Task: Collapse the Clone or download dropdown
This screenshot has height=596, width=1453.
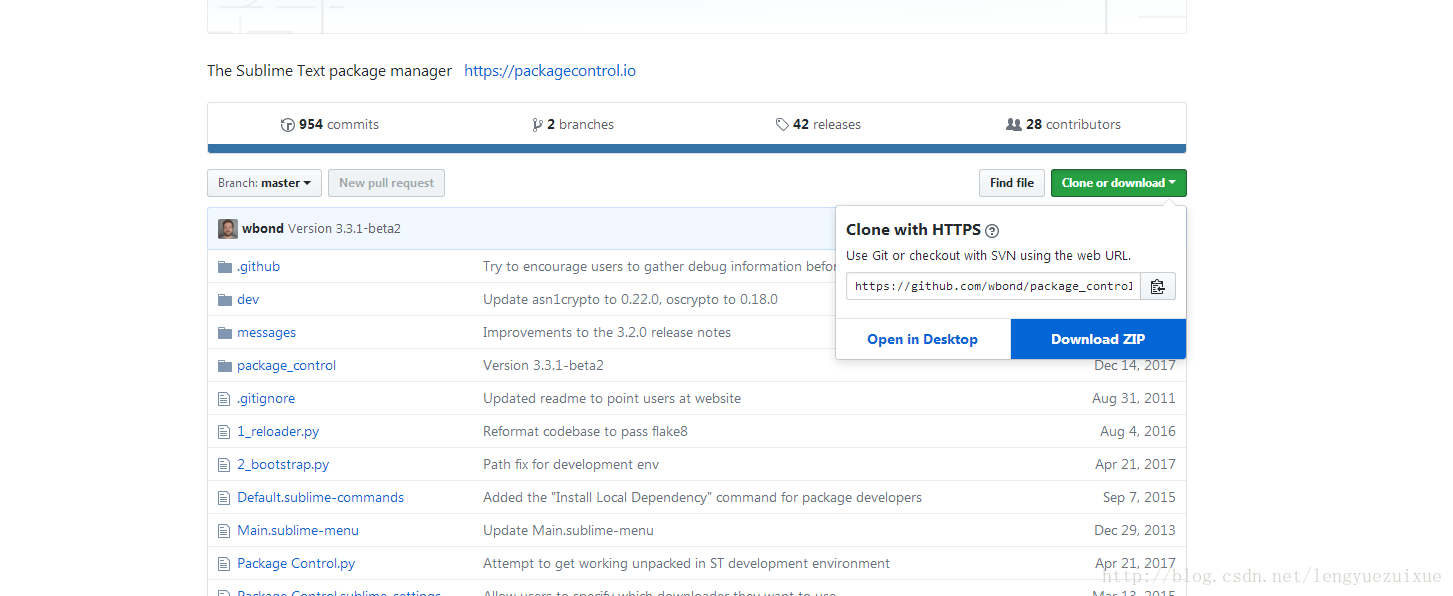Action: click(1118, 183)
